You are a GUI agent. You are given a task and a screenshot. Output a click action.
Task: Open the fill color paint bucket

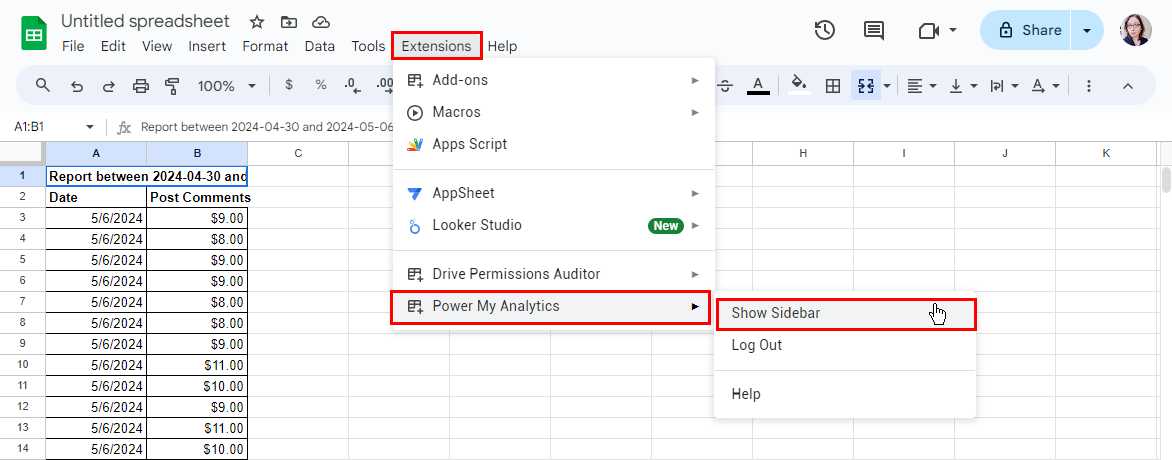click(798, 86)
